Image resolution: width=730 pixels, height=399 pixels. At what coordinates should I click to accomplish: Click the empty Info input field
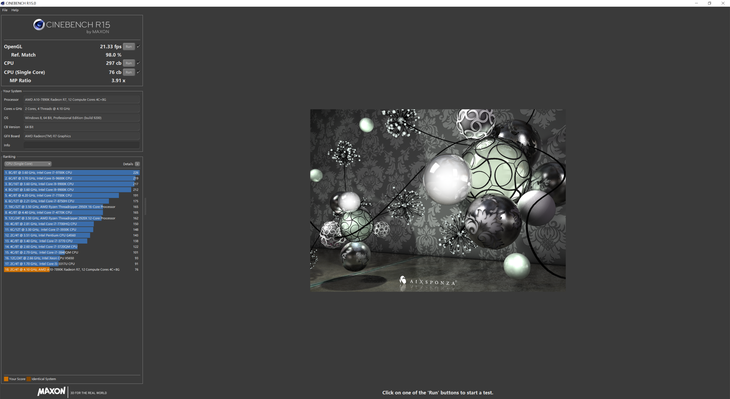[x=81, y=145]
